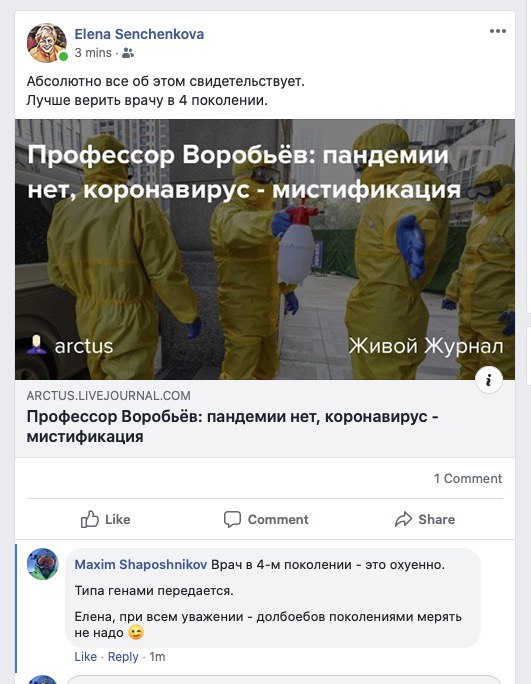The image size is (531, 684).
Task: Show the 1 Comment count
Action: click(468, 479)
